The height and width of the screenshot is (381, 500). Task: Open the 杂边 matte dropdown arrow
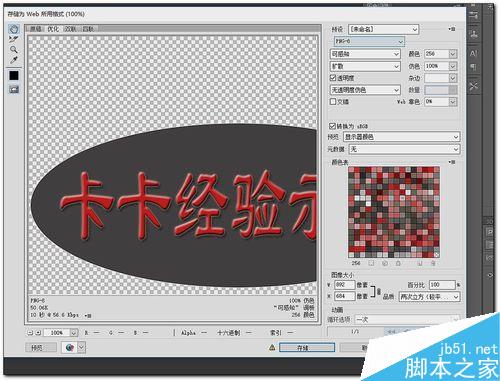(453, 78)
